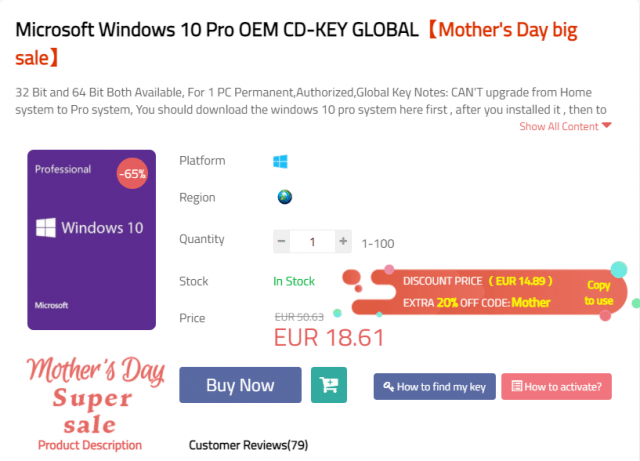Click the Windows 10 Professional product image

click(x=90, y=240)
